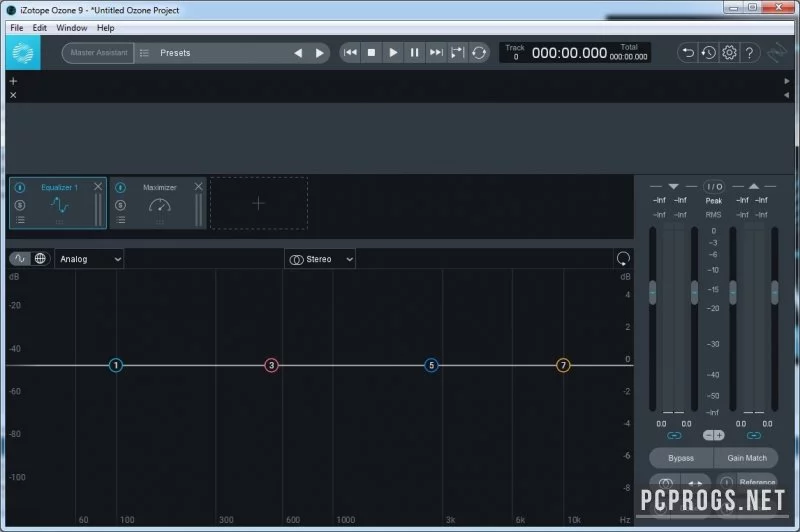Add a track with the plus icon
This screenshot has width=800, height=532.
[x=13, y=81]
